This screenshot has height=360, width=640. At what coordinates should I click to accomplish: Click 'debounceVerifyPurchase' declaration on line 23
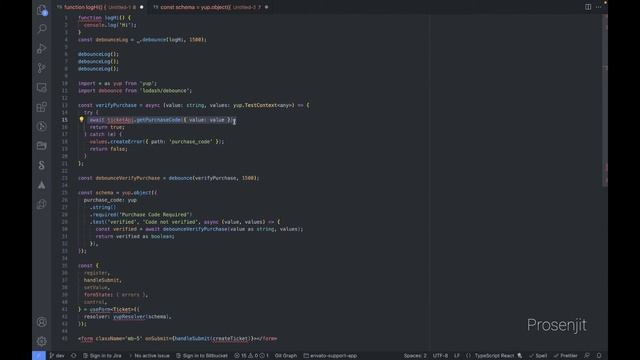127,178
